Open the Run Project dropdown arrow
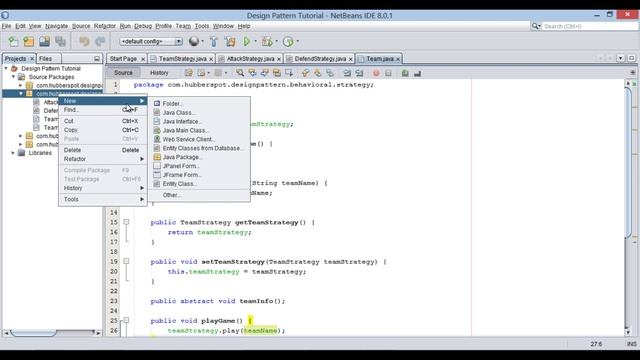Image resolution: width=640 pixels, height=360 pixels. point(256,41)
